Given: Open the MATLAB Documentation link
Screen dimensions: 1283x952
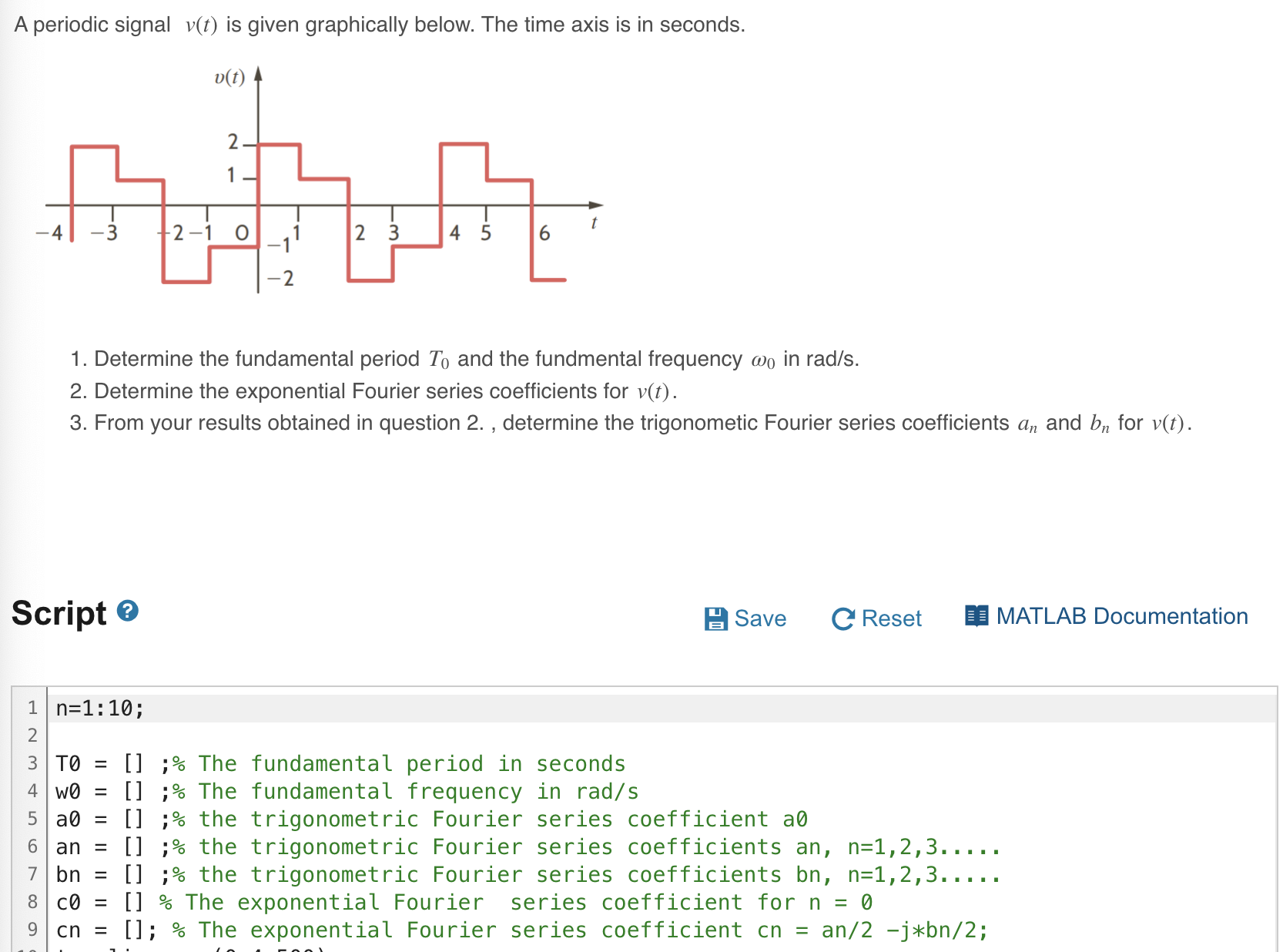Looking at the screenshot, I should 1122,615.
